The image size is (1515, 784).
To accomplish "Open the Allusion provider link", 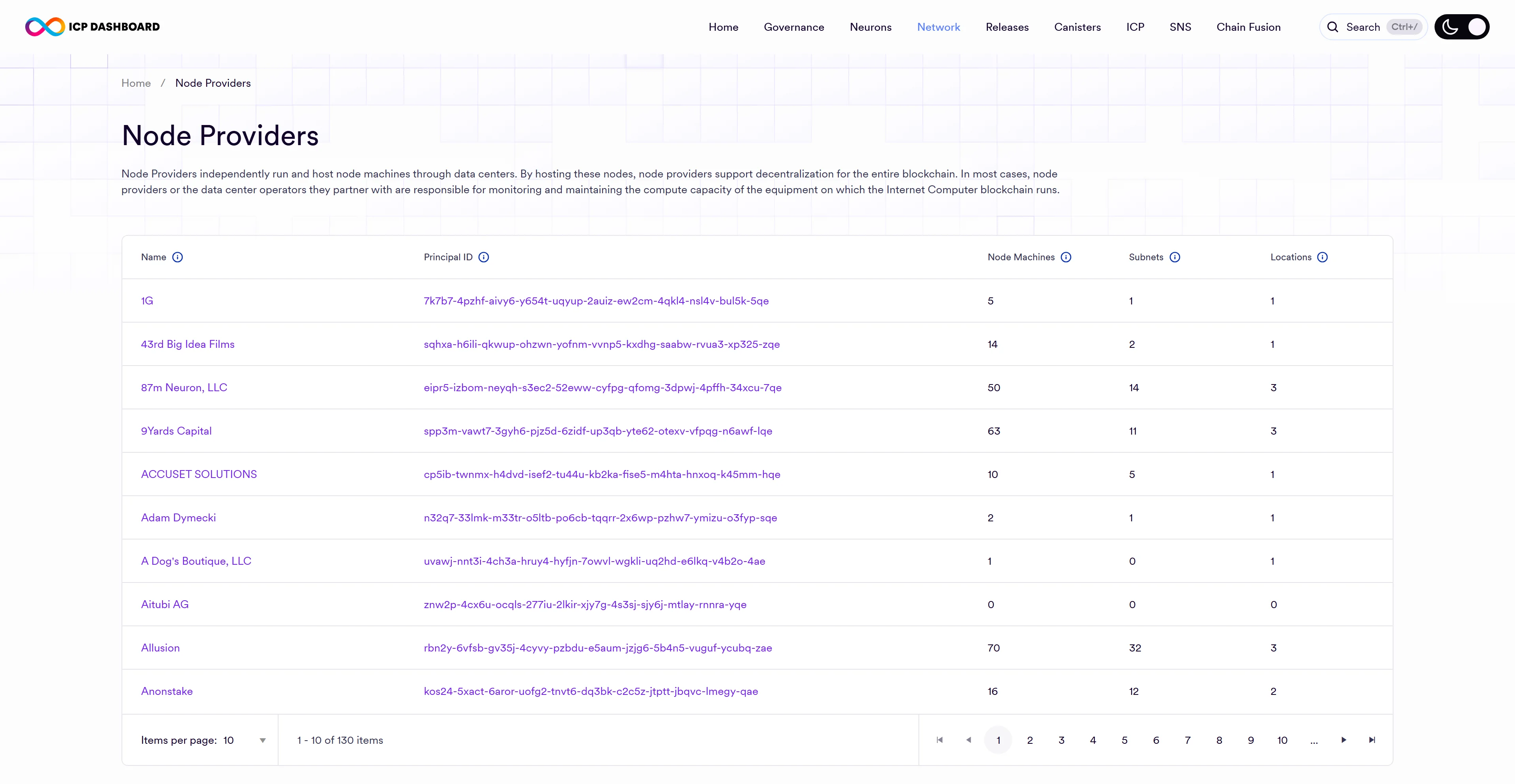I will click(161, 648).
